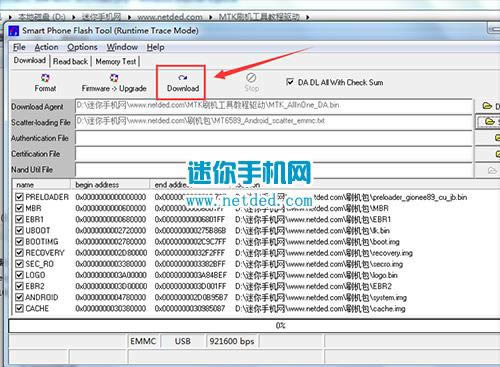500x367 pixels.
Task: Open the MTK folder breadcrumb in Explorer
Action: point(259,17)
